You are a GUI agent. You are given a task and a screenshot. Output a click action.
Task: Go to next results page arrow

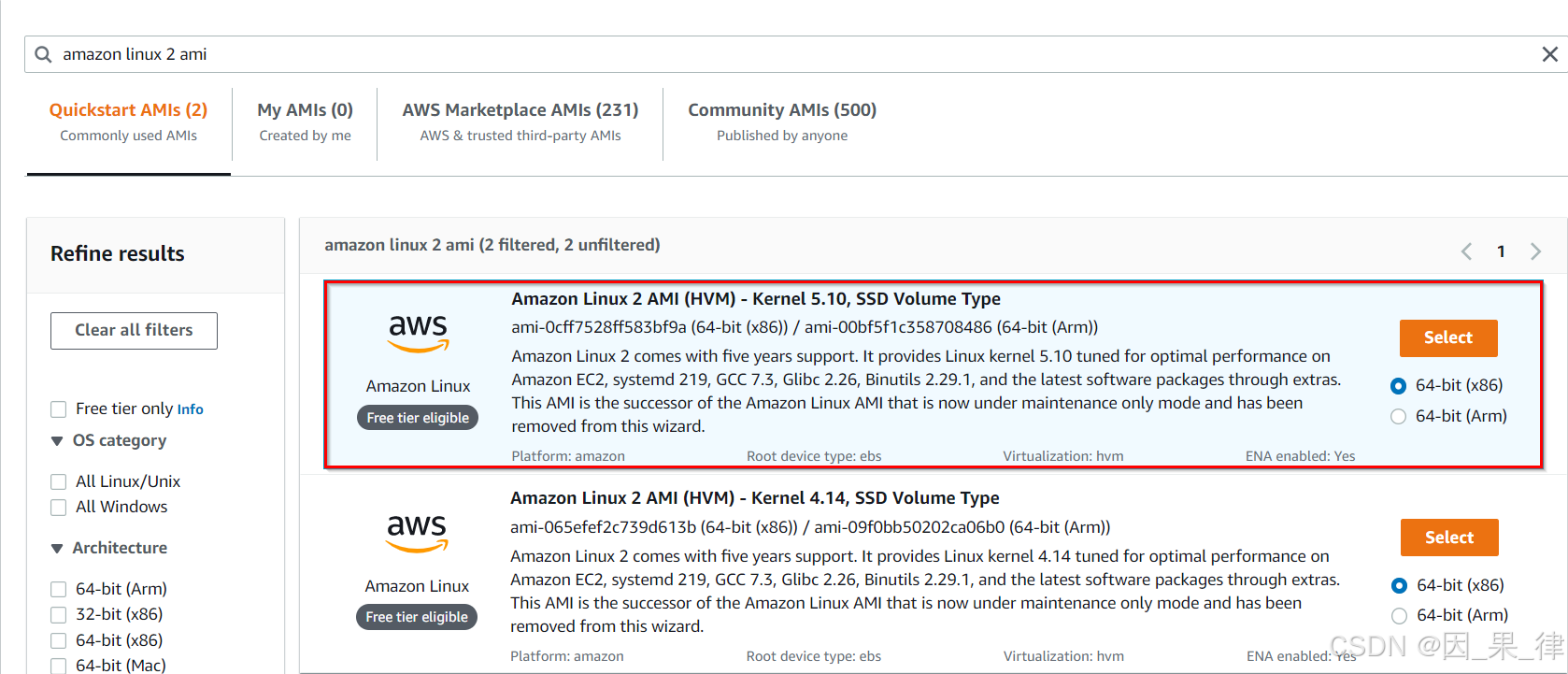click(x=1535, y=251)
